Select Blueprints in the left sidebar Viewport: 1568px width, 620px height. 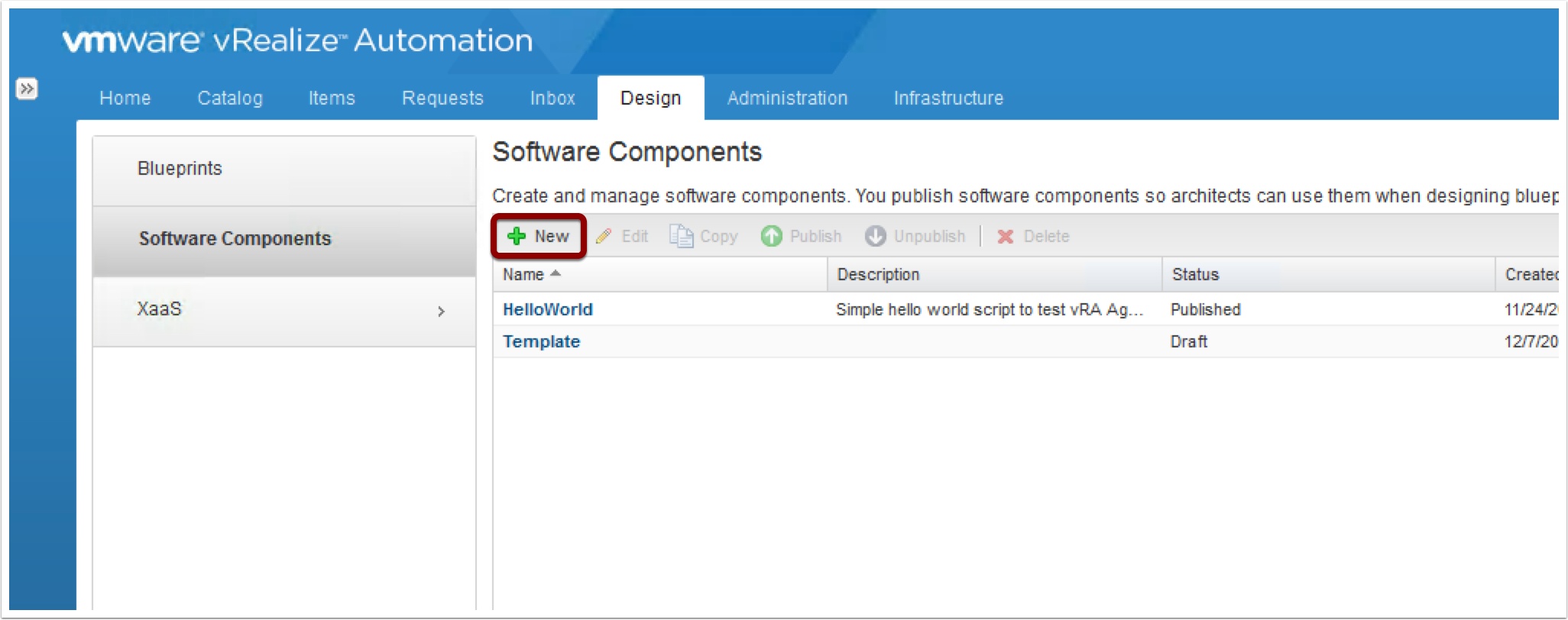tap(180, 169)
